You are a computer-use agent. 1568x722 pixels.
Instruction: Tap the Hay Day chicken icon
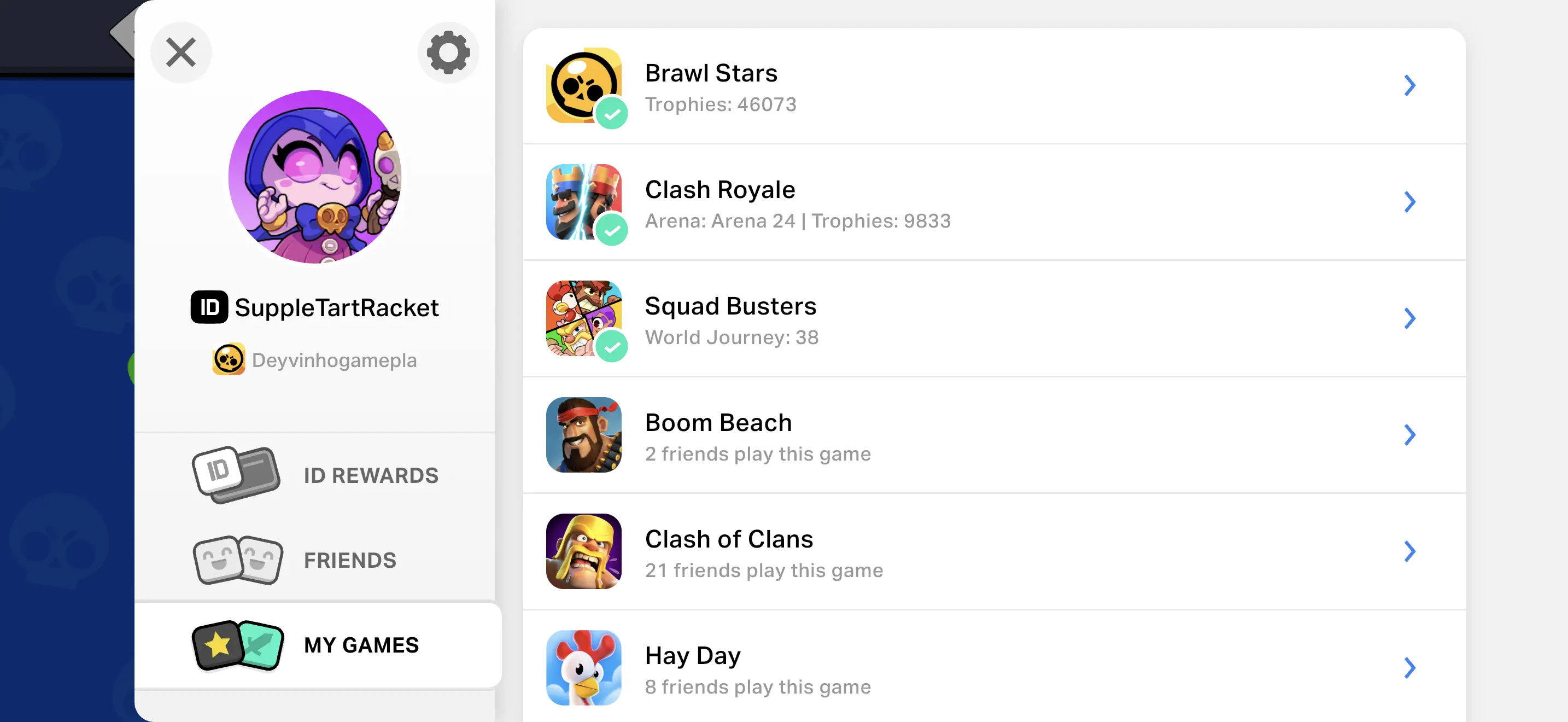point(584,668)
